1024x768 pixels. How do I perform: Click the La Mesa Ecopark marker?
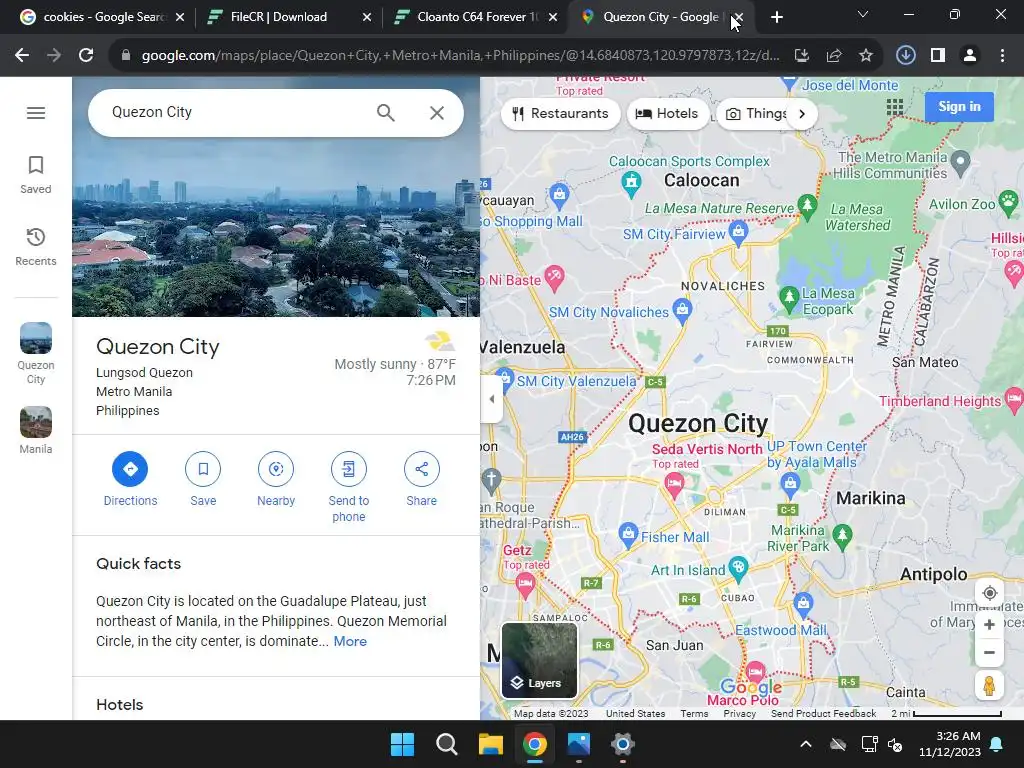(x=789, y=298)
